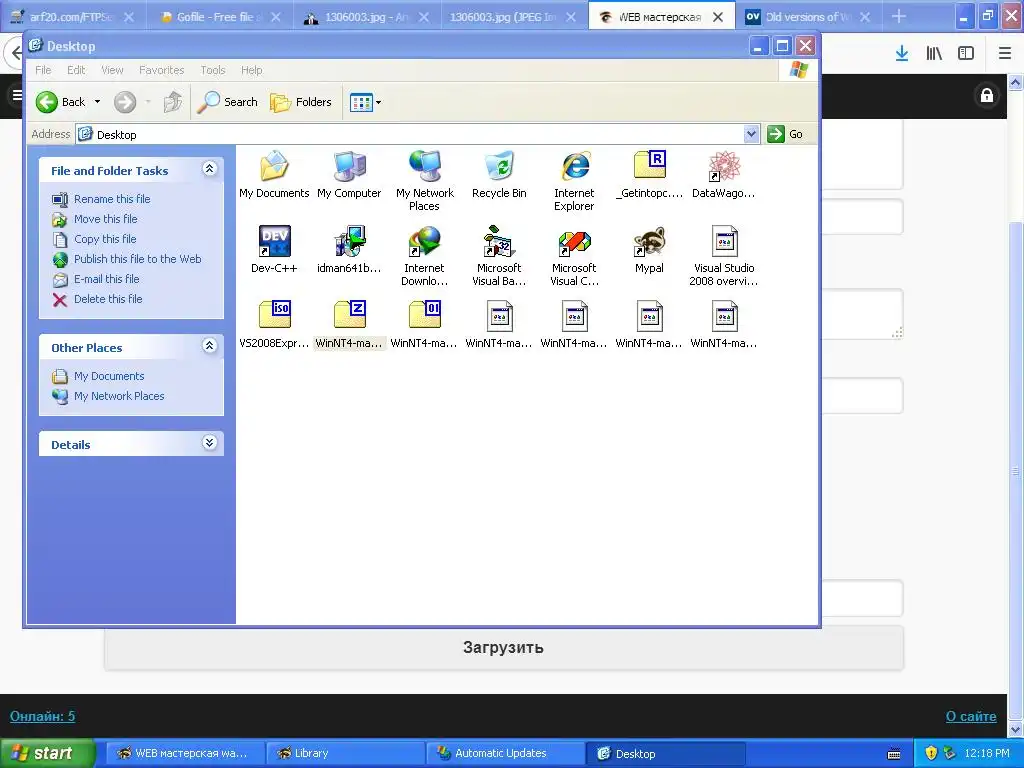The width and height of the screenshot is (1024, 768).
Task: Select the Microsoft Visual C++ shortcut
Action: point(574,255)
